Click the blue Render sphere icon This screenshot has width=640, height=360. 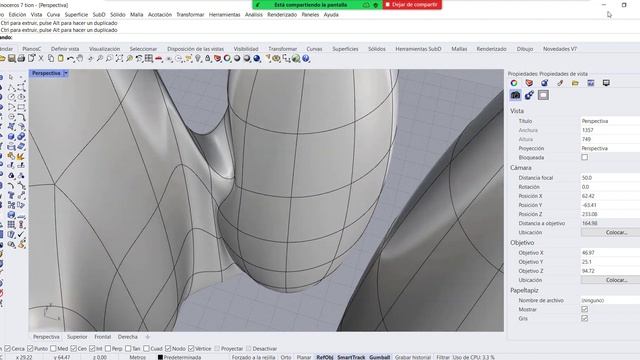[x=257, y=59]
